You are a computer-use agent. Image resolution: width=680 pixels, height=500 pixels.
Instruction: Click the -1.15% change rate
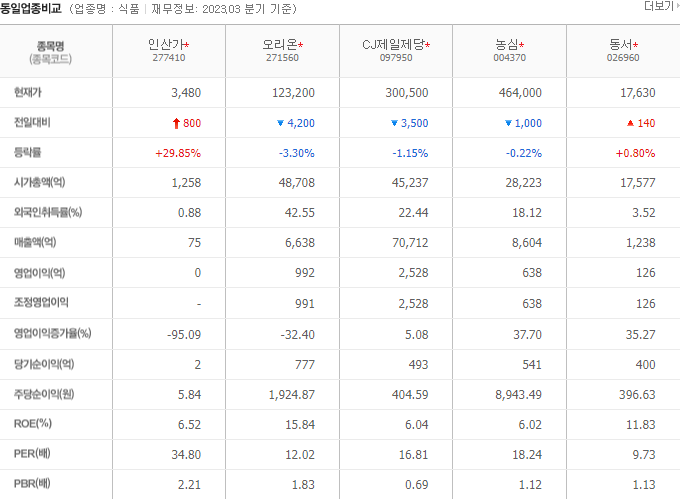point(410,154)
